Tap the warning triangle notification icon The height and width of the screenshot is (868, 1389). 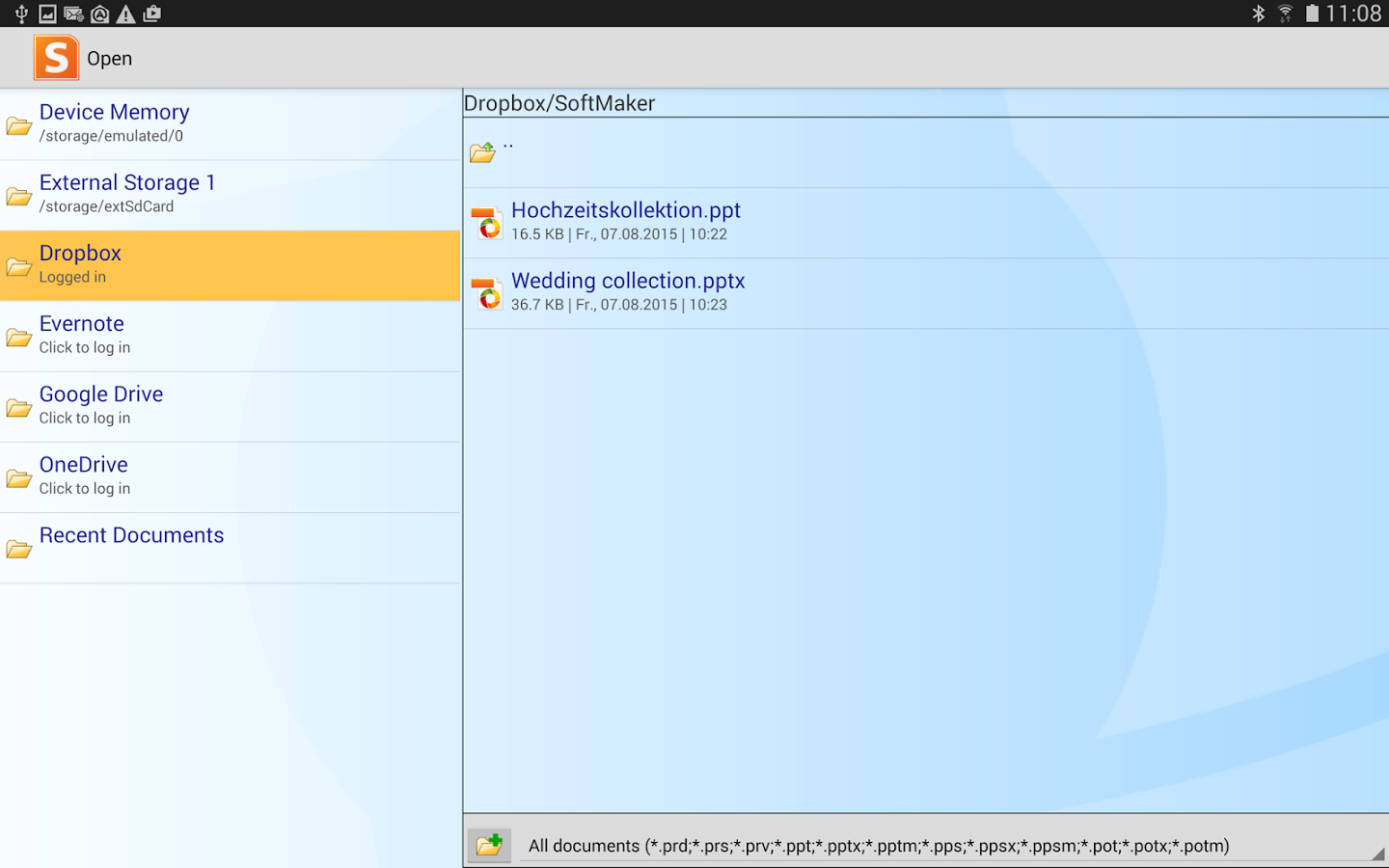click(x=125, y=14)
